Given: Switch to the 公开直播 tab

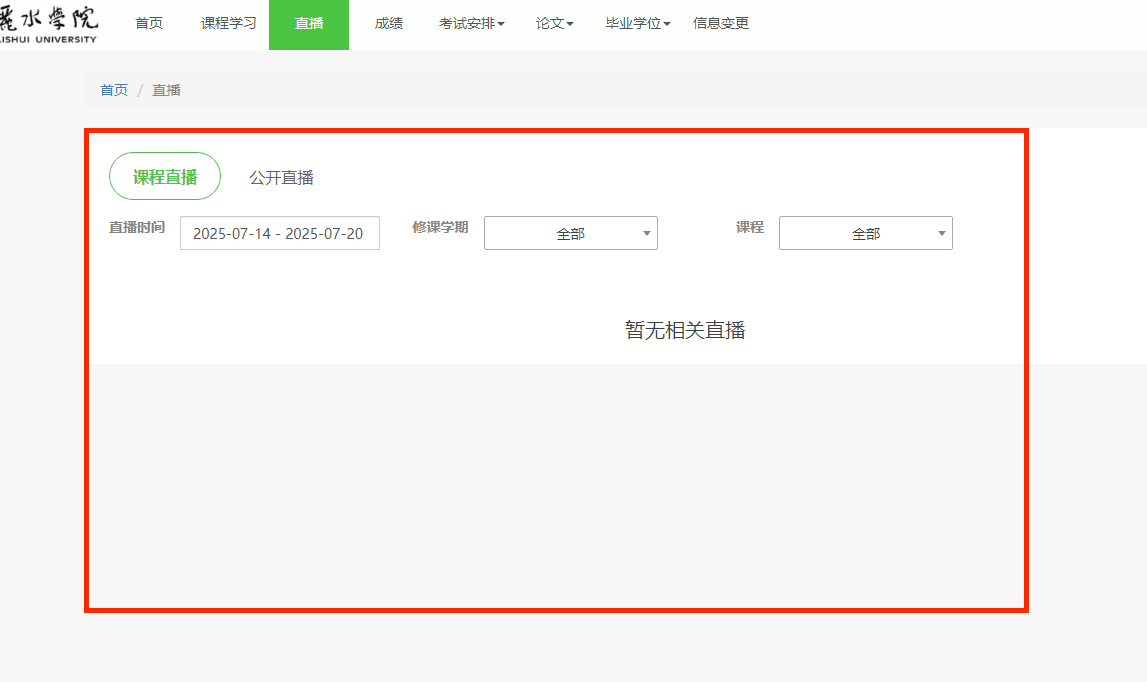Looking at the screenshot, I should click(281, 178).
